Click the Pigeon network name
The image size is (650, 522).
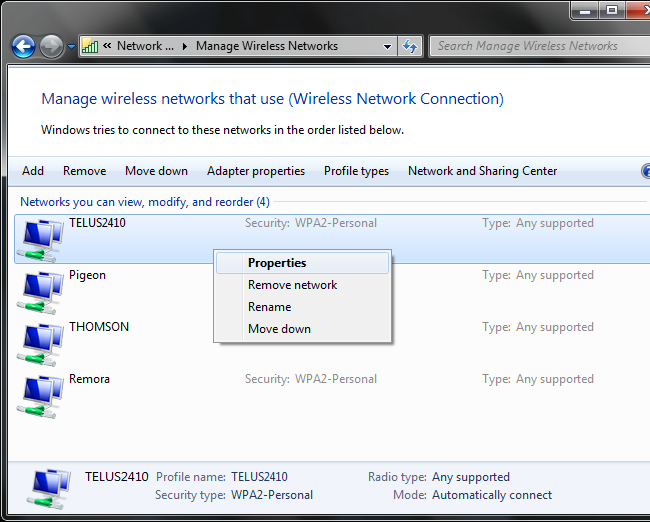tap(87, 275)
